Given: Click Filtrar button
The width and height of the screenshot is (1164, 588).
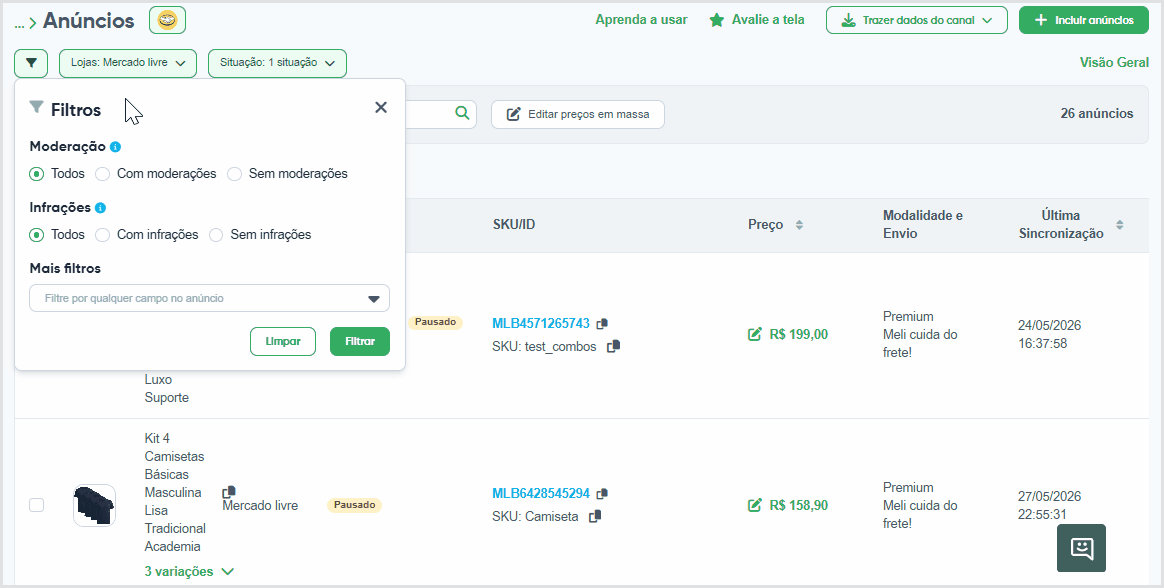Looking at the screenshot, I should (360, 342).
